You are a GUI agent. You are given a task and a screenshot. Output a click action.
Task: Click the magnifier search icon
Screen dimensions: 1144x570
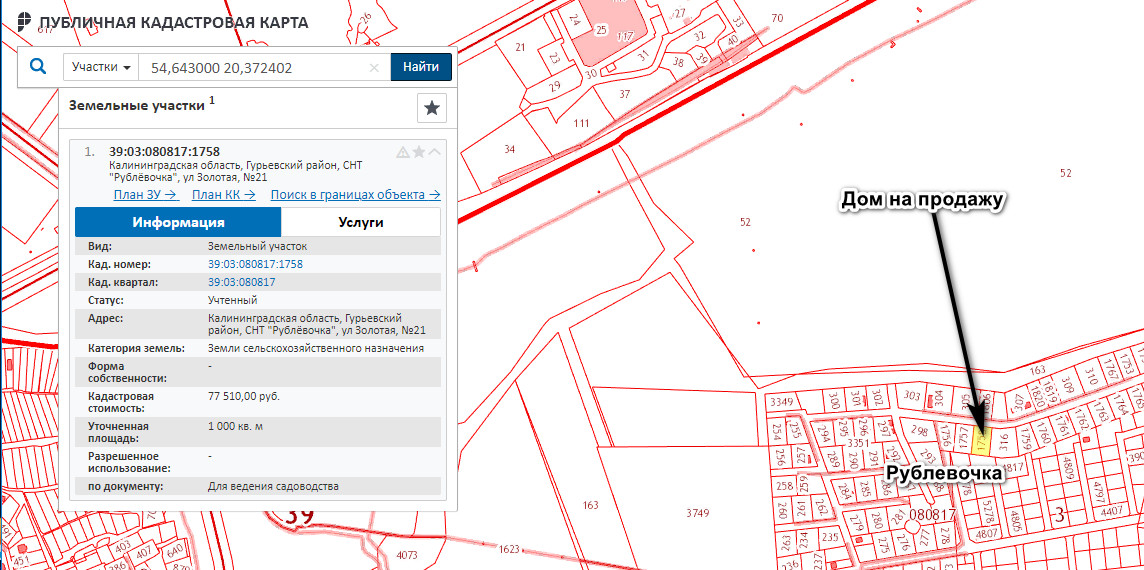tap(38, 67)
